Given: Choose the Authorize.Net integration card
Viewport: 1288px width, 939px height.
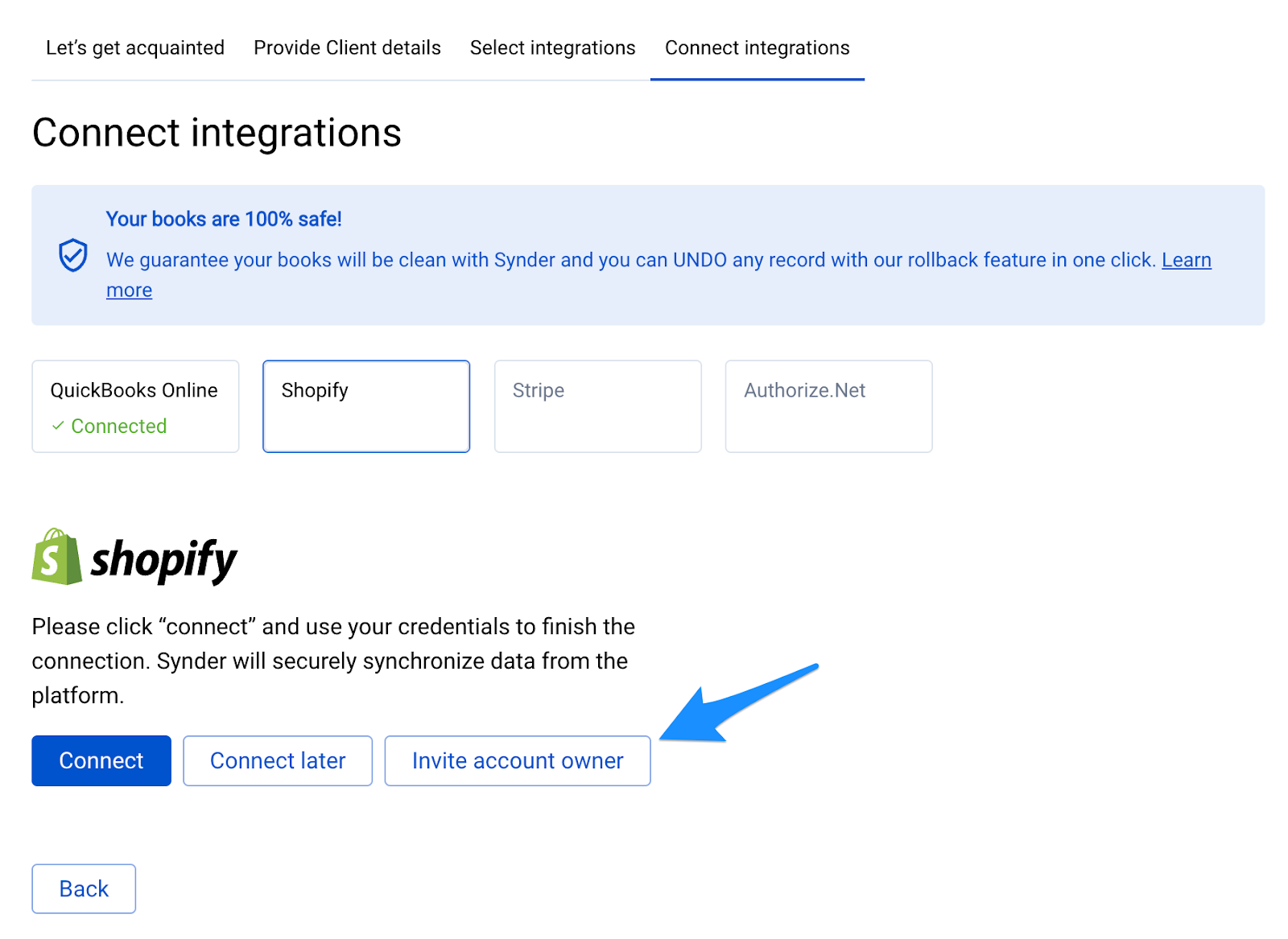Looking at the screenshot, I should [x=828, y=406].
